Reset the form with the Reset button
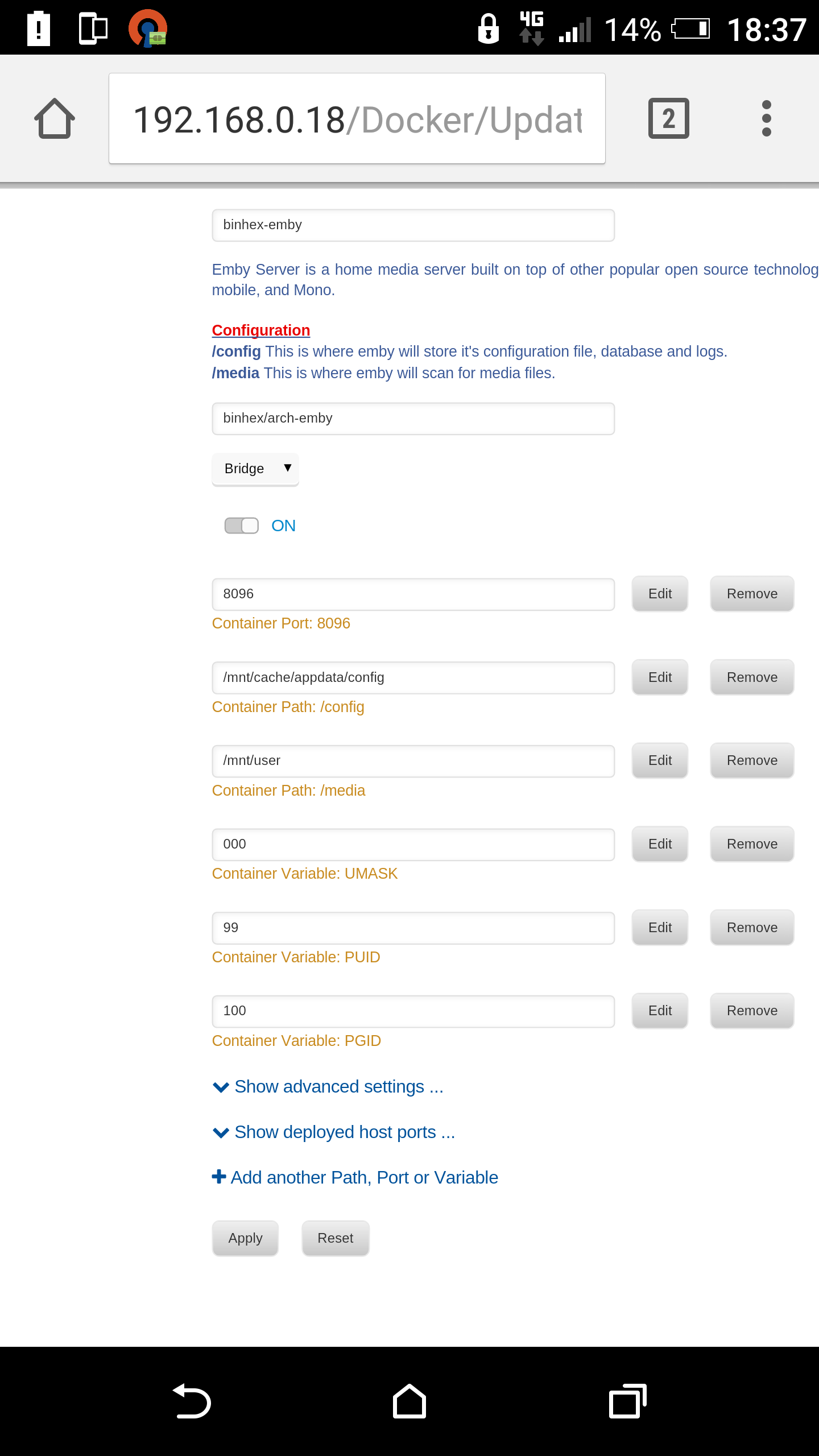The height and width of the screenshot is (1456, 819). [x=336, y=1238]
